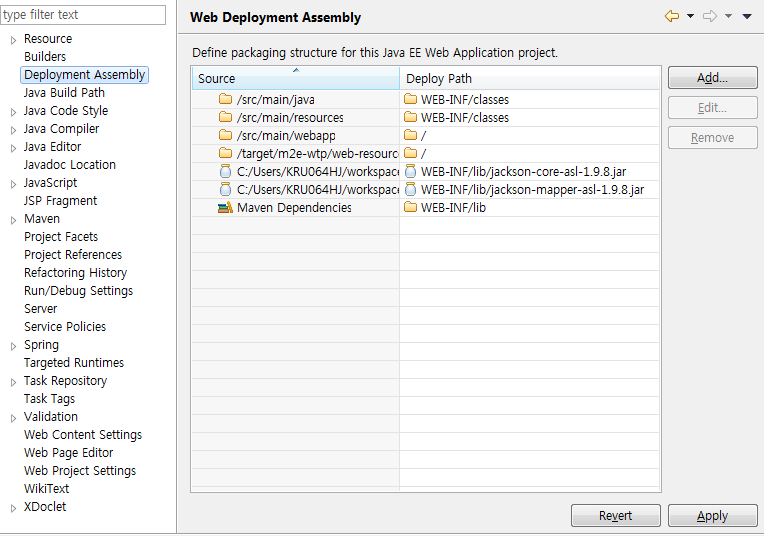Expand the Java Compiler tree node
Image resolution: width=764 pixels, height=536 pixels.
coord(13,130)
